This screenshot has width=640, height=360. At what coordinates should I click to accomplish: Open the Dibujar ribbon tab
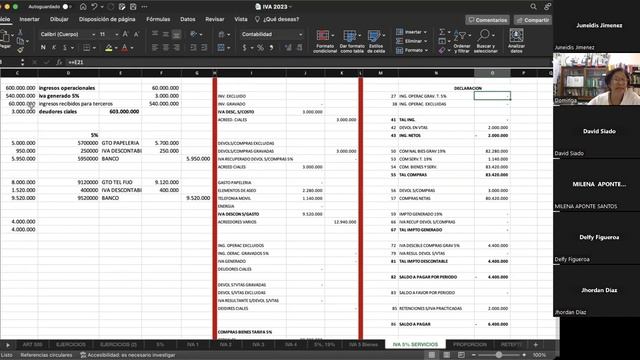click(59, 19)
